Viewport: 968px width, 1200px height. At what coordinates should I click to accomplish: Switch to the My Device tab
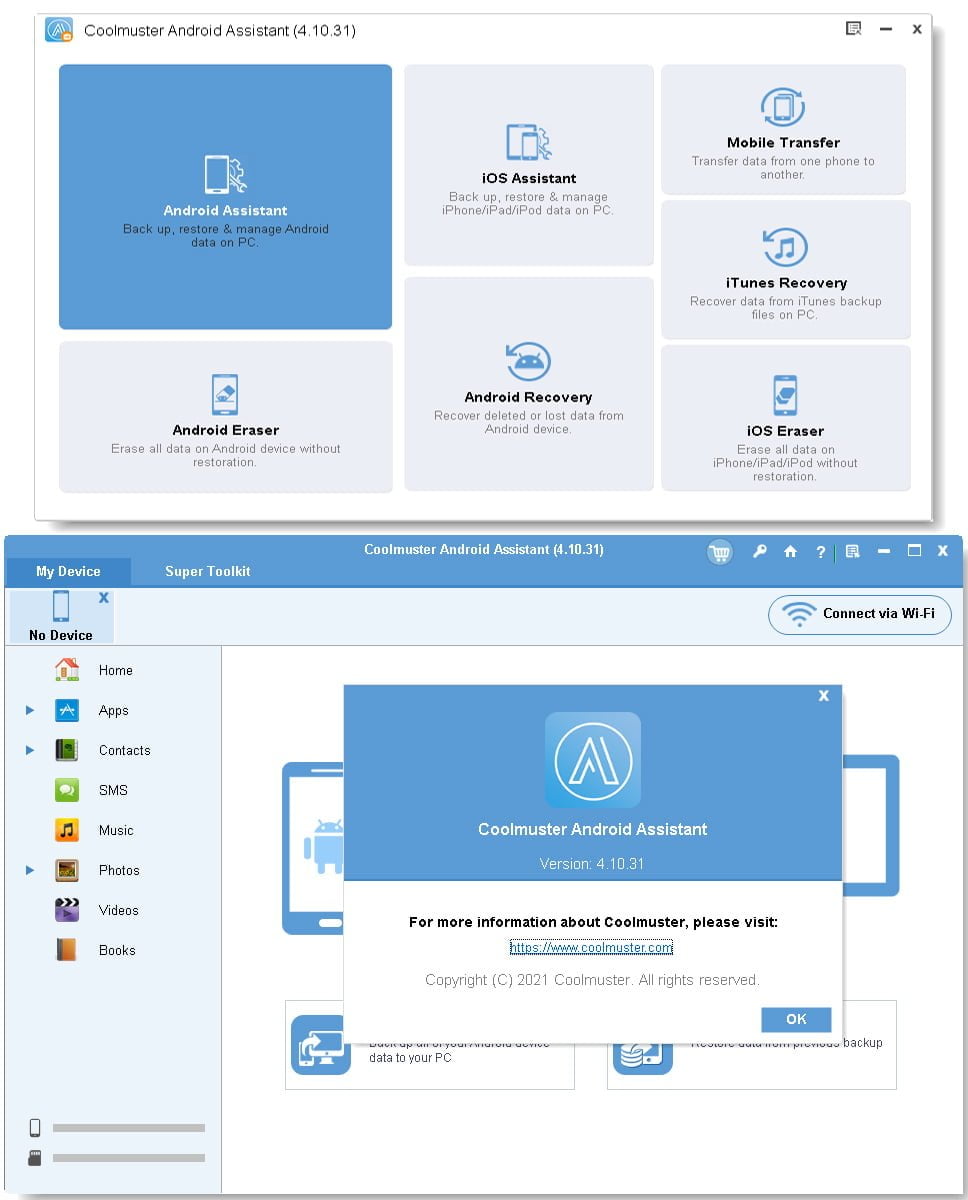pyautogui.click(x=68, y=572)
